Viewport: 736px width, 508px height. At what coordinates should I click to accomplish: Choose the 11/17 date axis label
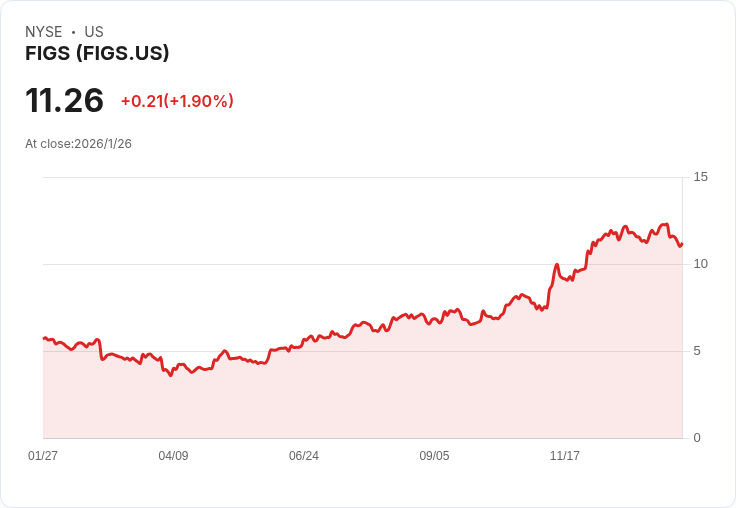coord(565,456)
